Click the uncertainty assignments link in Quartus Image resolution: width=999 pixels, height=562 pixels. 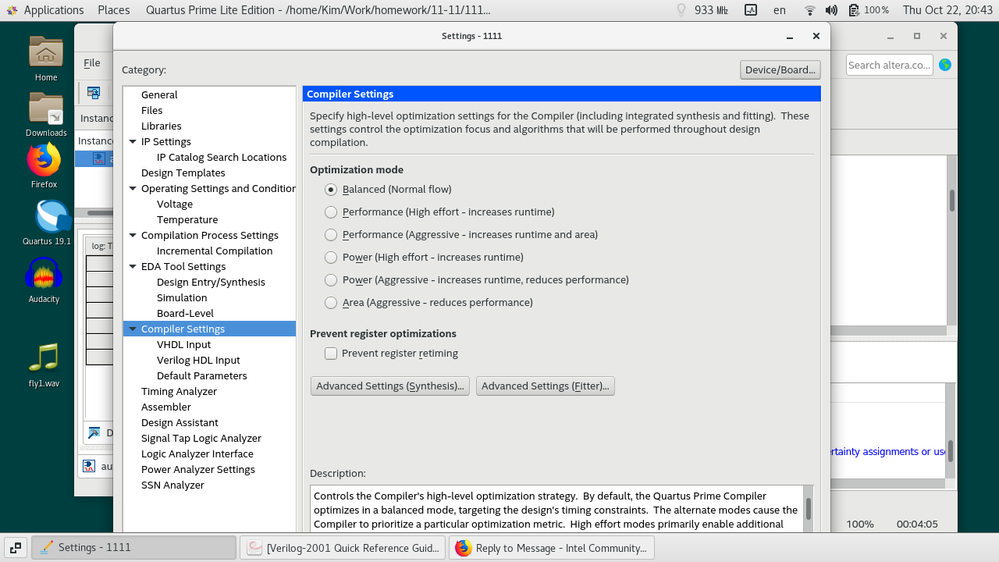(x=888, y=451)
